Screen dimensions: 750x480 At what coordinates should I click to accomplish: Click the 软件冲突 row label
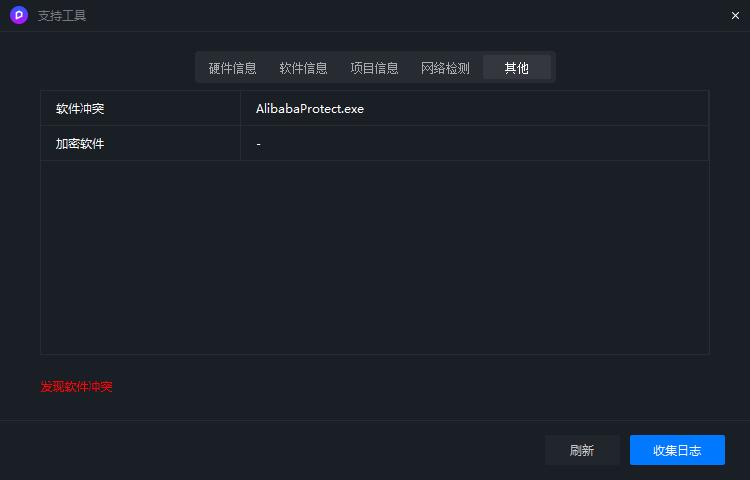pyautogui.click(x=80, y=109)
